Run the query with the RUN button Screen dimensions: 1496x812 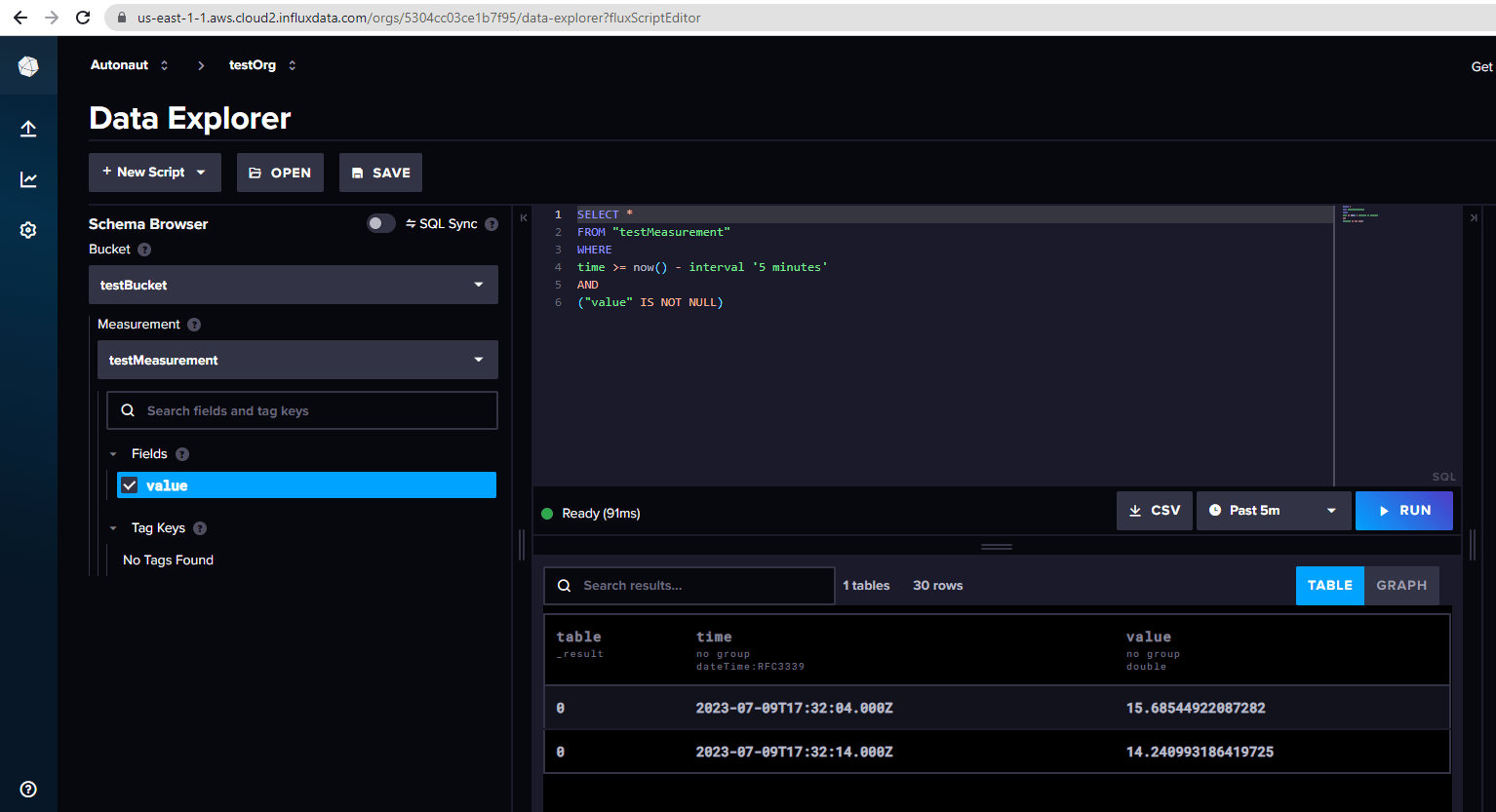[x=1404, y=510]
